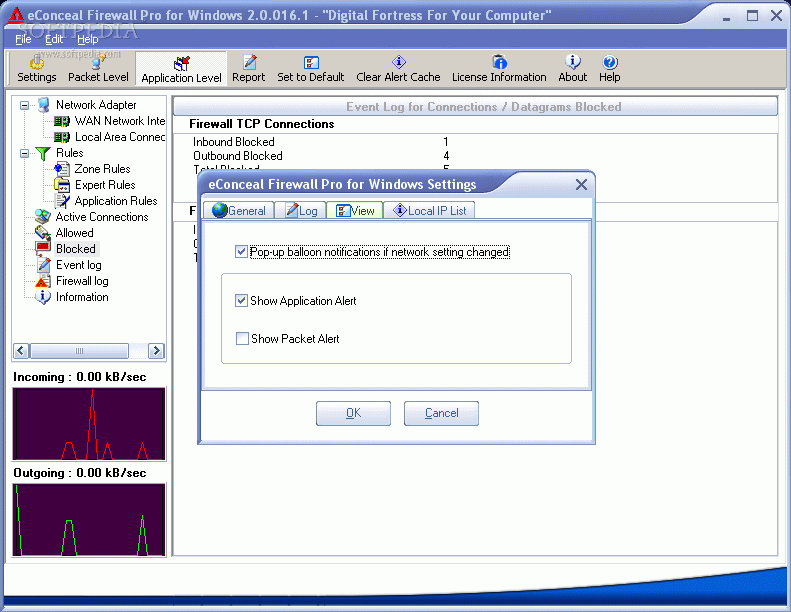Viewport: 791px width, 612px height.
Task: Click the tree horizontal scrollbar thumb
Action: coord(79,351)
